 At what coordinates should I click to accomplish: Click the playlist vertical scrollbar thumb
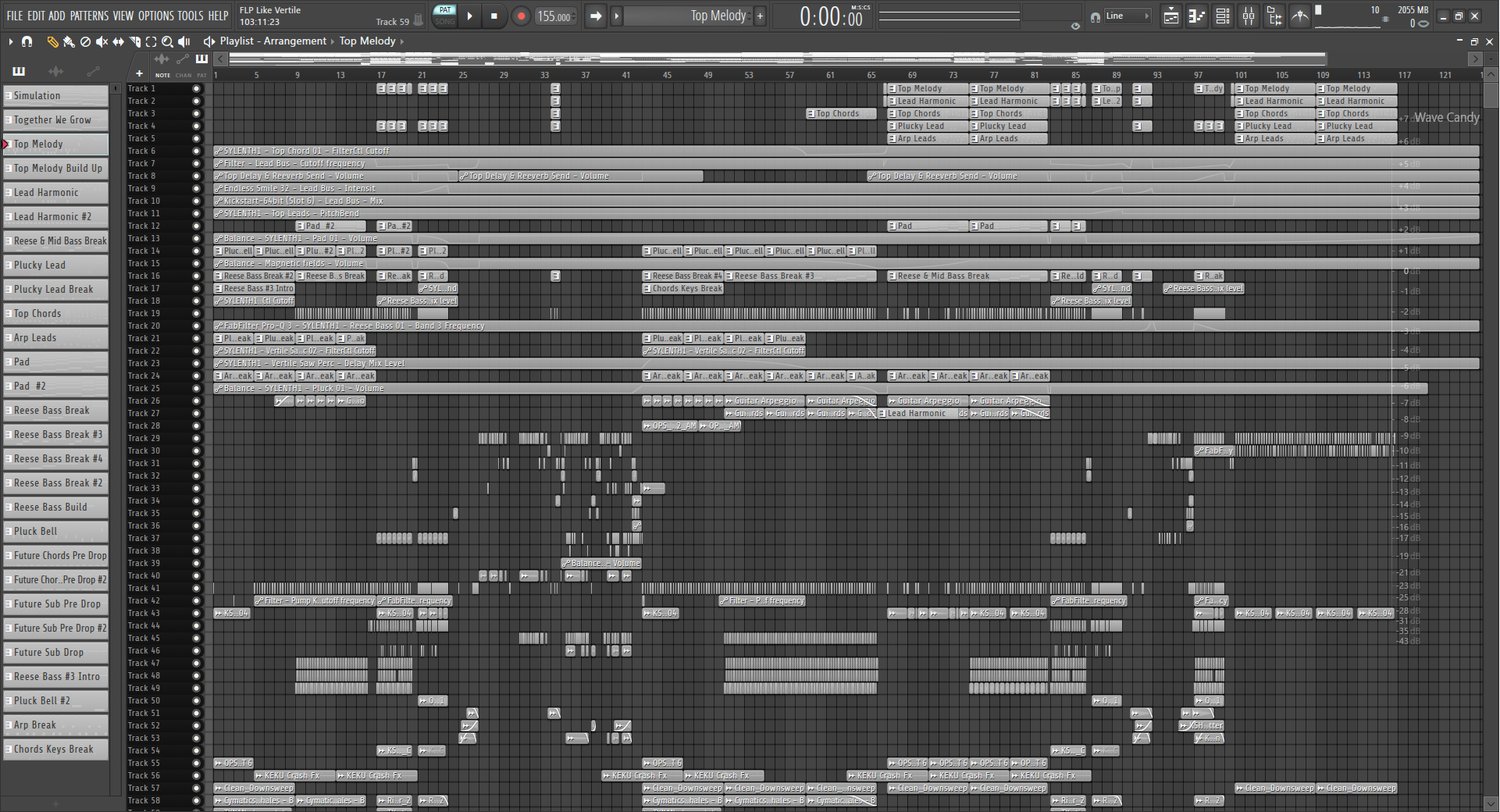click(1491, 95)
